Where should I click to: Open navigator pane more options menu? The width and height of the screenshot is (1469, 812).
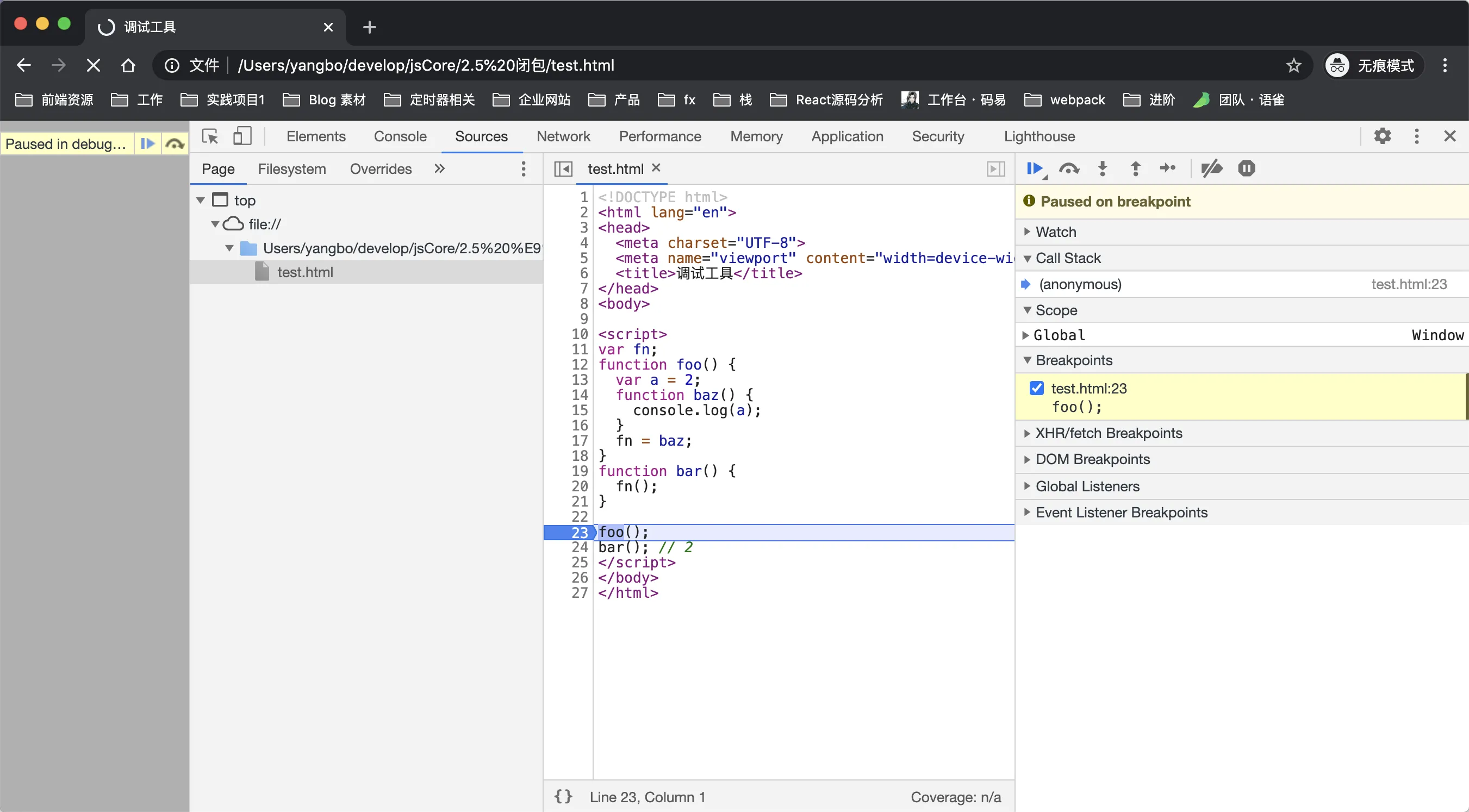523,169
